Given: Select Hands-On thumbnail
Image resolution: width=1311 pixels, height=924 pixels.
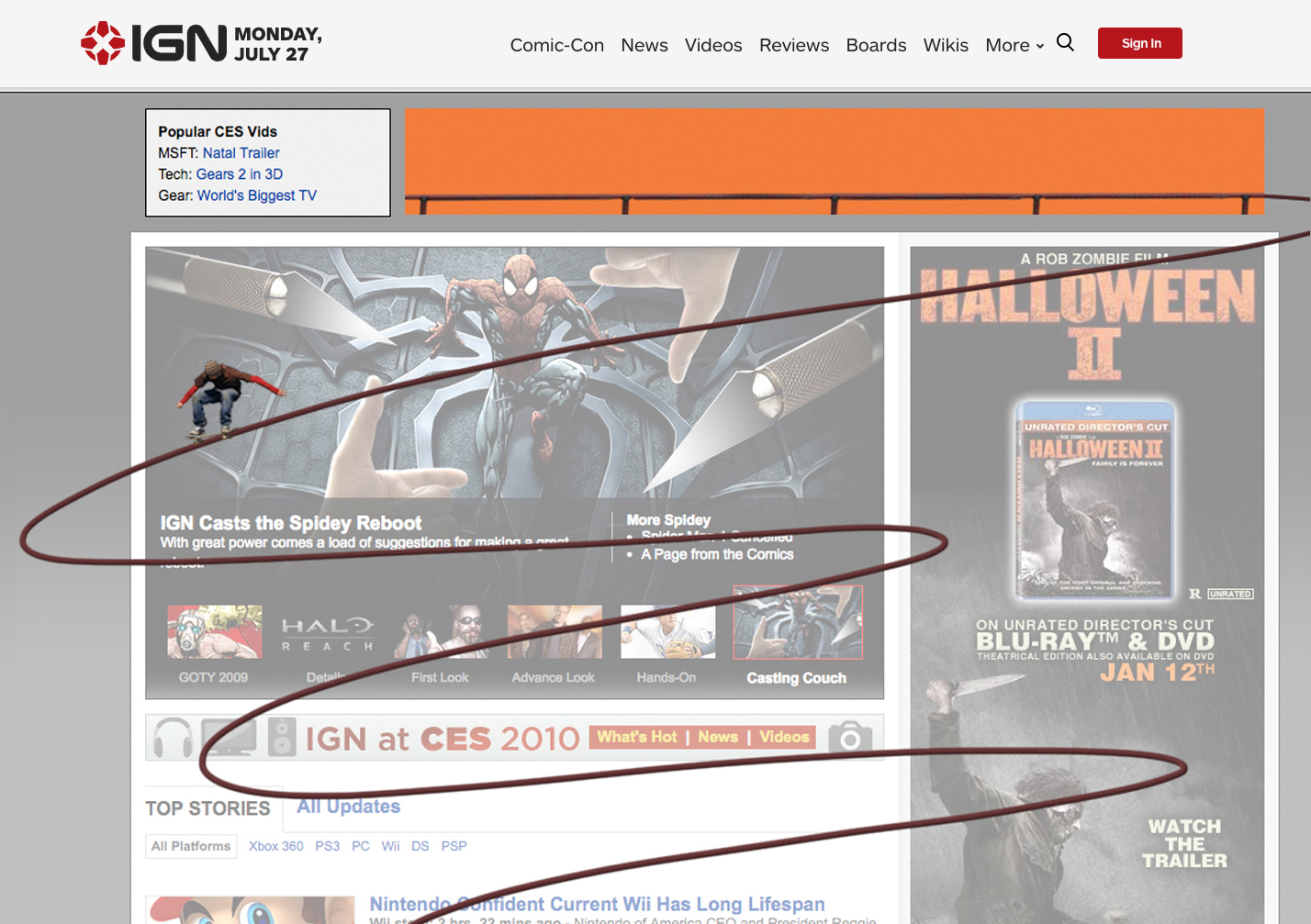Looking at the screenshot, I should coord(667,631).
